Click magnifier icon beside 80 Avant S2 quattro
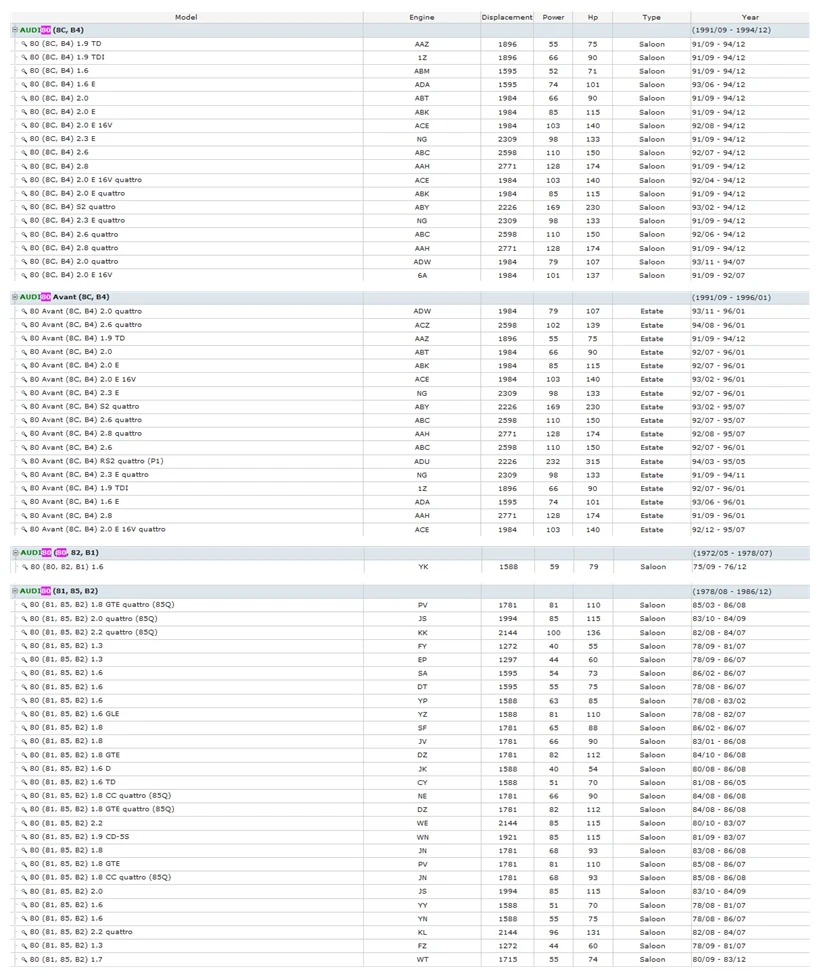Viewport: 820px width, 977px height. click(x=24, y=407)
